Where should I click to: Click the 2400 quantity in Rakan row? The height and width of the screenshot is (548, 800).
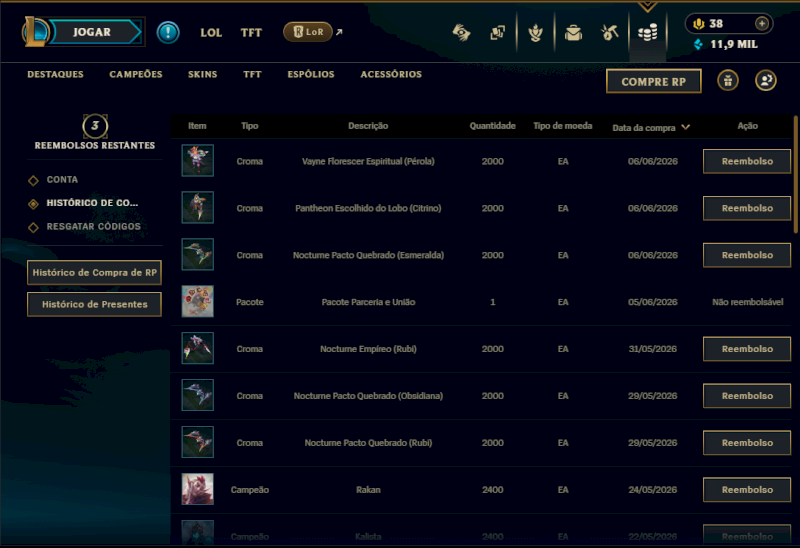point(492,490)
